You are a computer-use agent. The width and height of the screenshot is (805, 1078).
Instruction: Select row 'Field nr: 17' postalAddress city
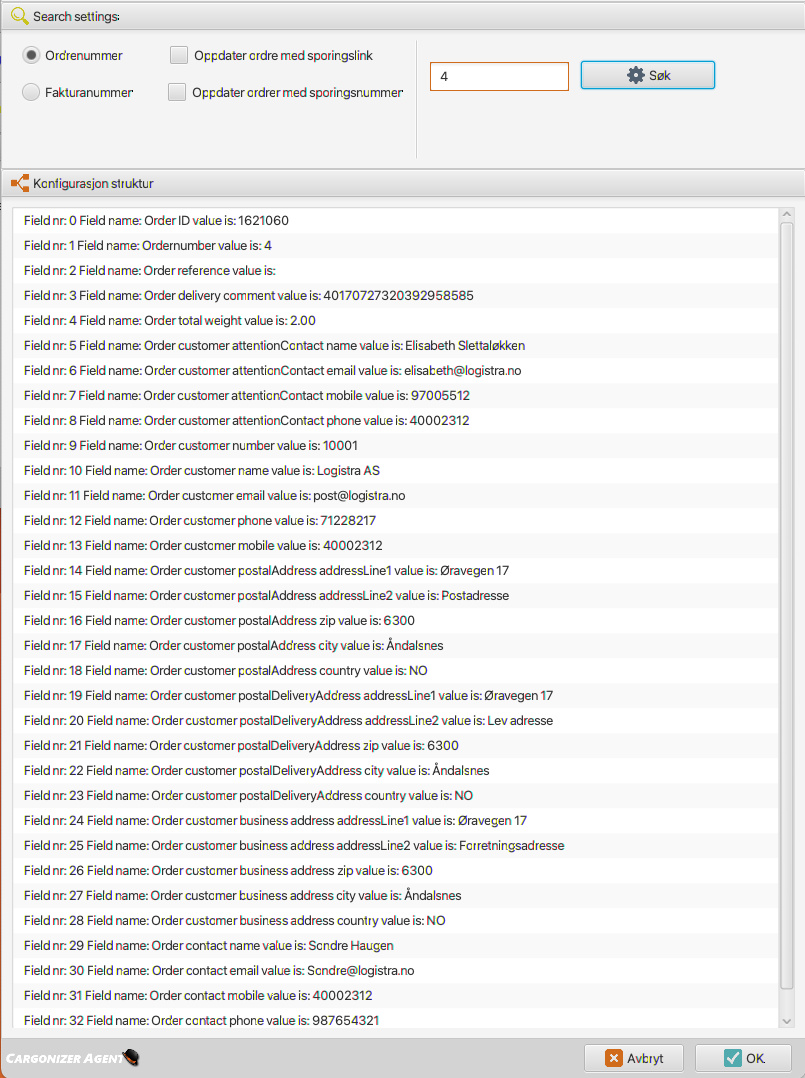[395, 646]
